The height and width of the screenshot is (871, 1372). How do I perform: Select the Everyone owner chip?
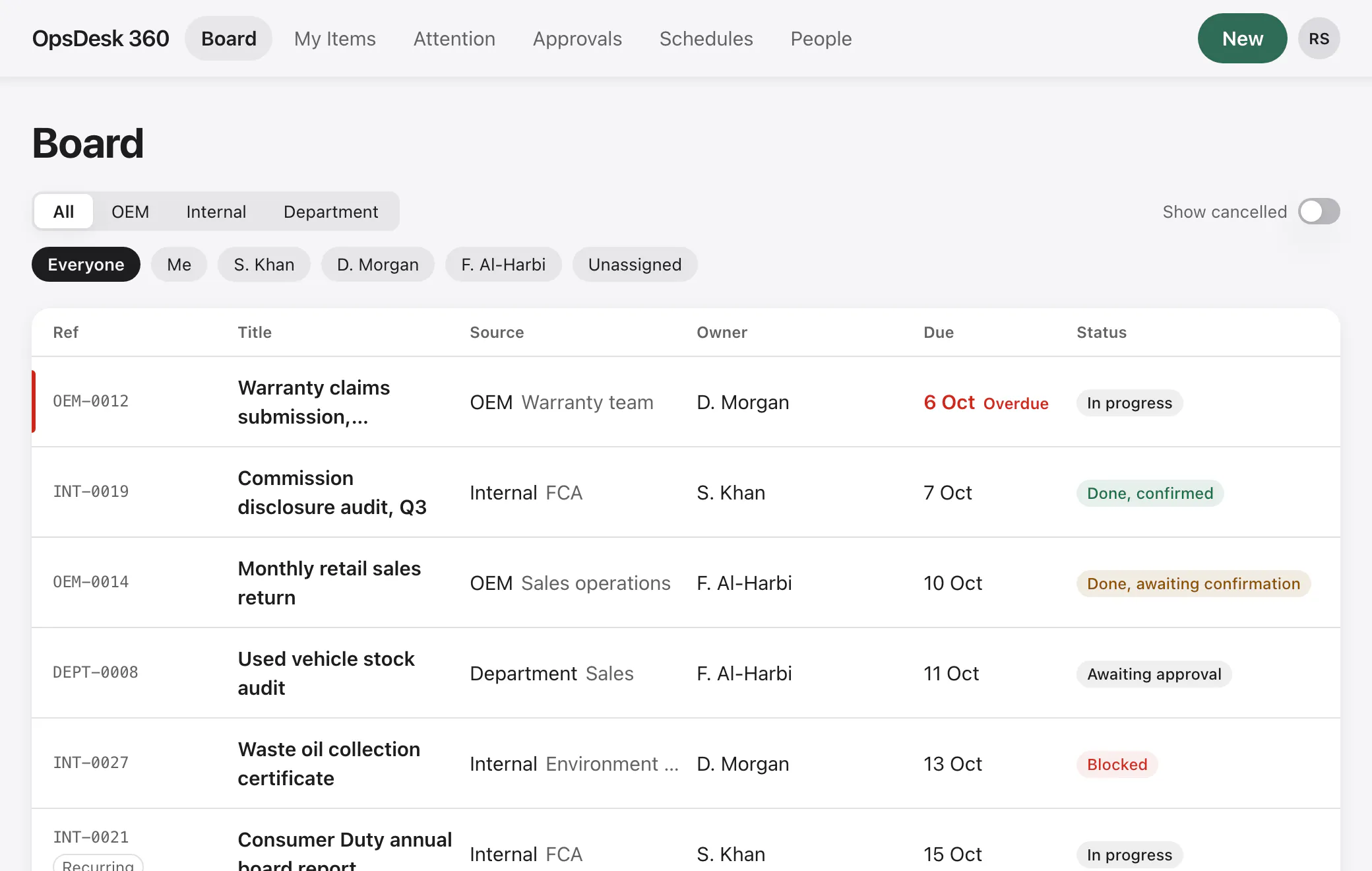coord(86,264)
